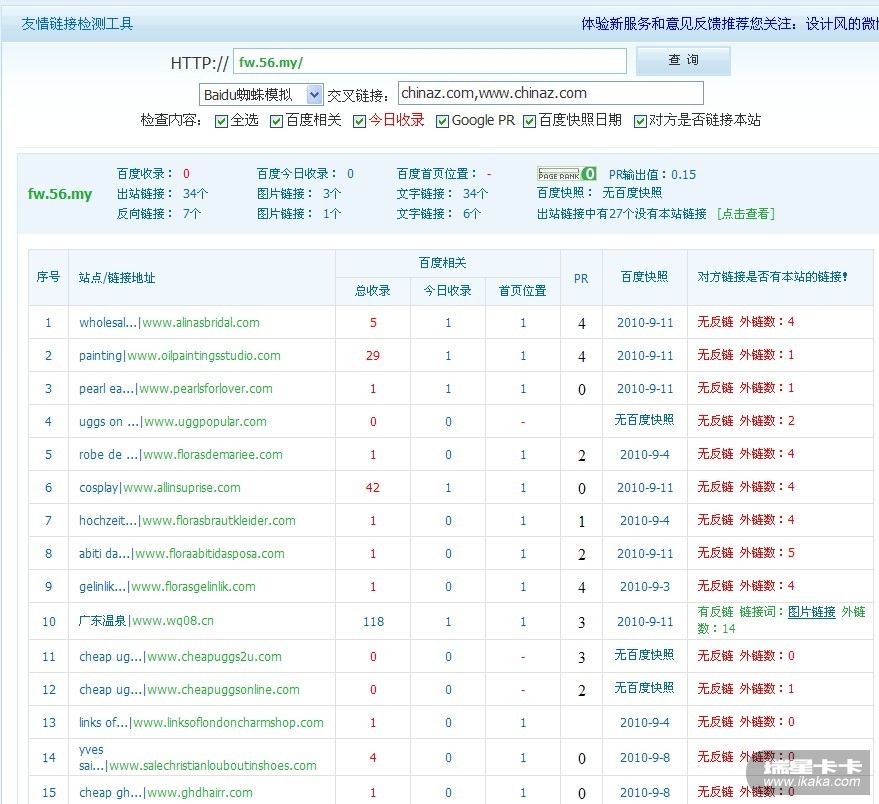Toggle the 全选 checkbox
Viewport: 879px width, 804px height.
click(222, 121)
